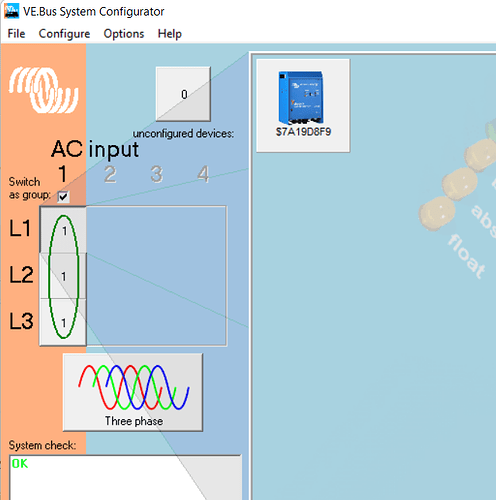The width and height of the screenshot is (496, 500).
Task: Click the unconfigured devices label
Action: point(183,134)
